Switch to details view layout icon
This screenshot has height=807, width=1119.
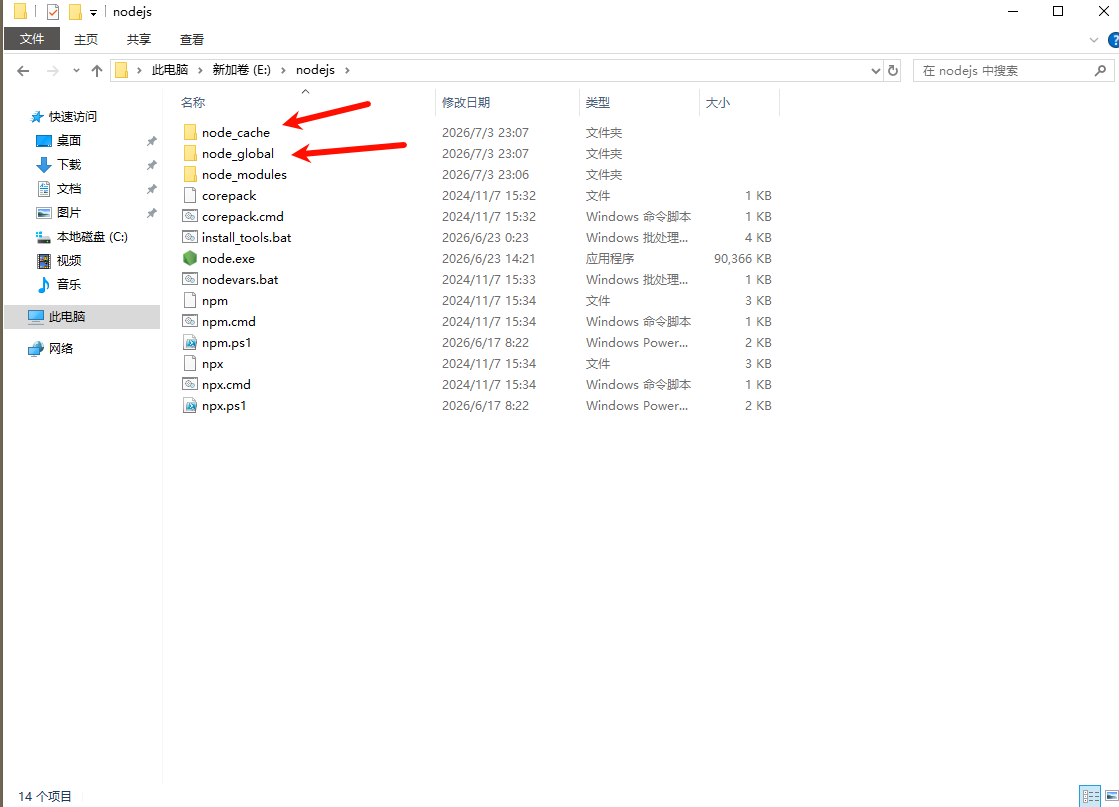pyautogui.click(x=1090, y=796)
